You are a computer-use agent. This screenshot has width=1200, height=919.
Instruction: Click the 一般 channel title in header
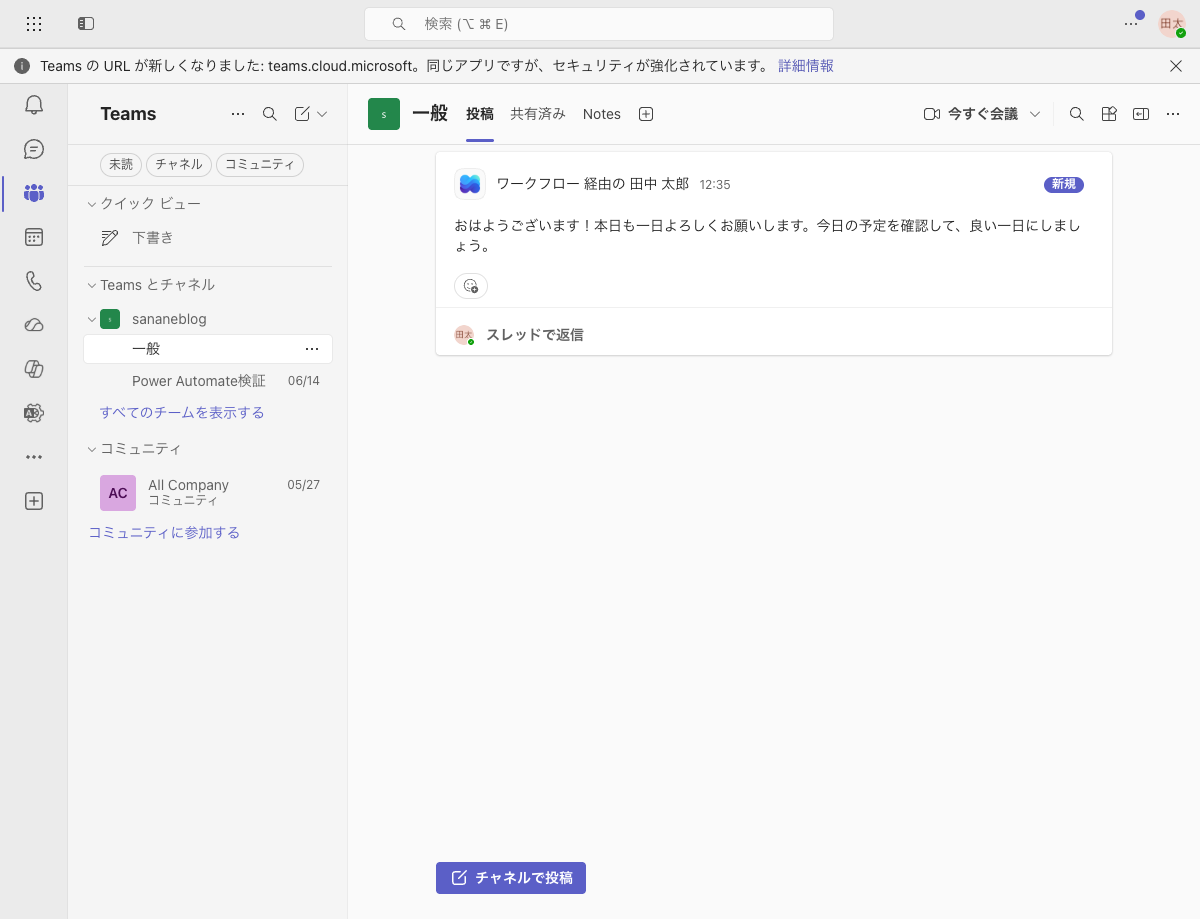coord(430,114)
